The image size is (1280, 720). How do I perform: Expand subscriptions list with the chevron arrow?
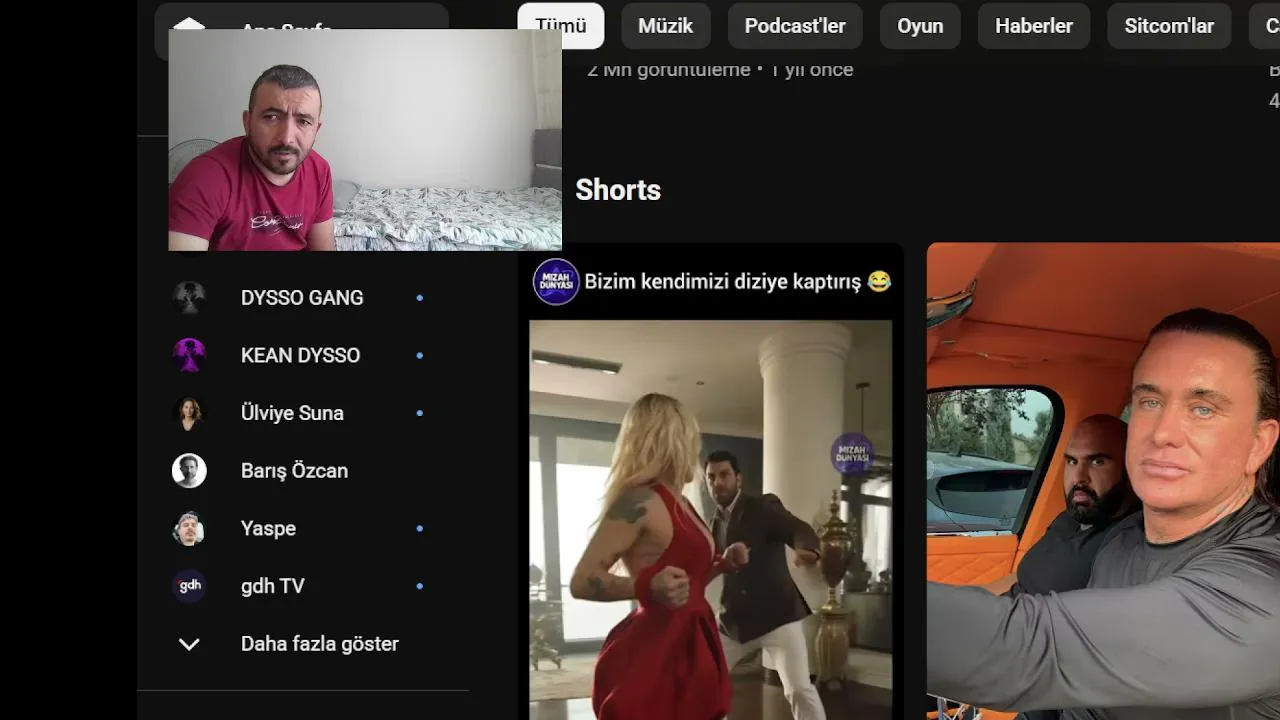pyautogui.click(x=189, y=644)
